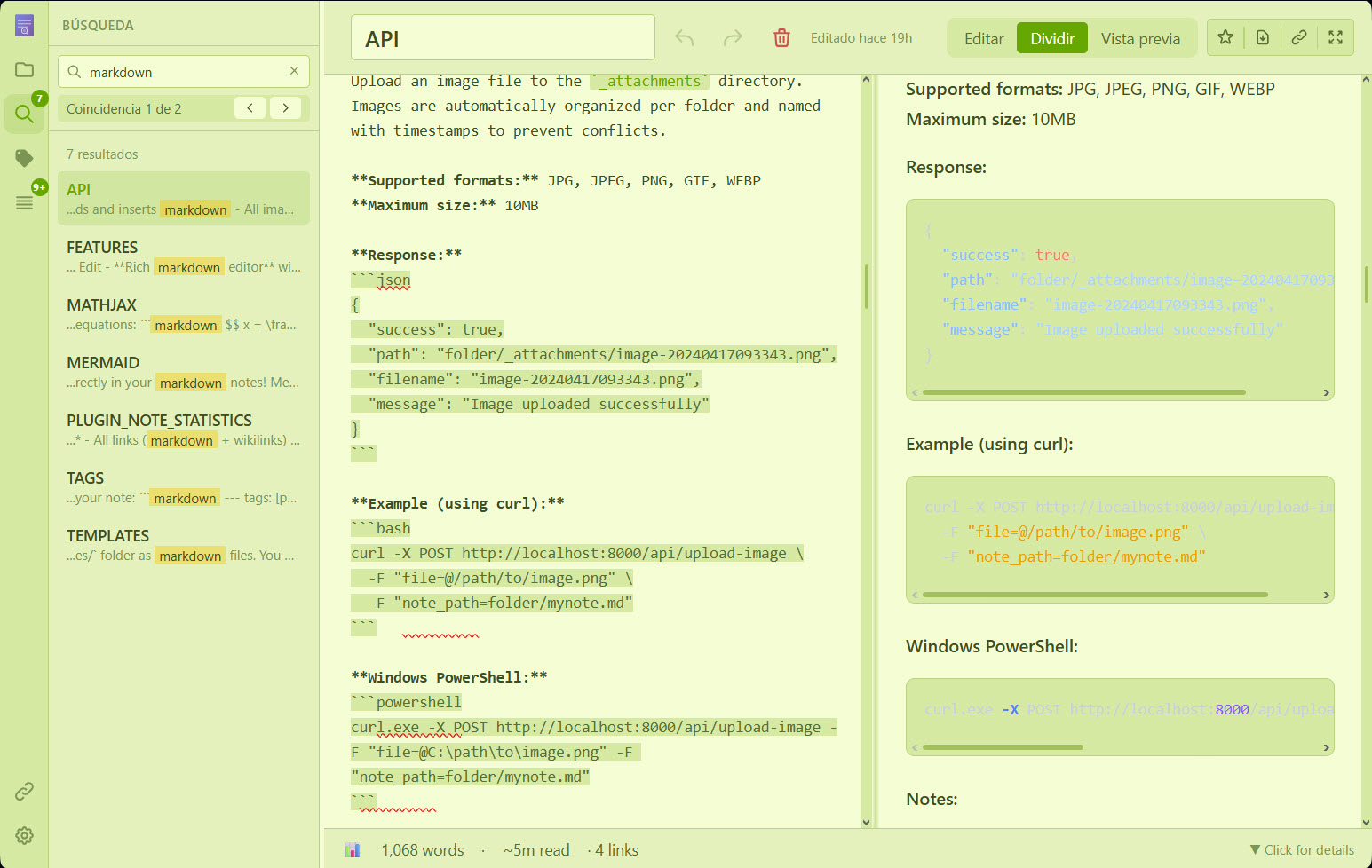Select the search icon with the 7 badge

coord(24,114)
